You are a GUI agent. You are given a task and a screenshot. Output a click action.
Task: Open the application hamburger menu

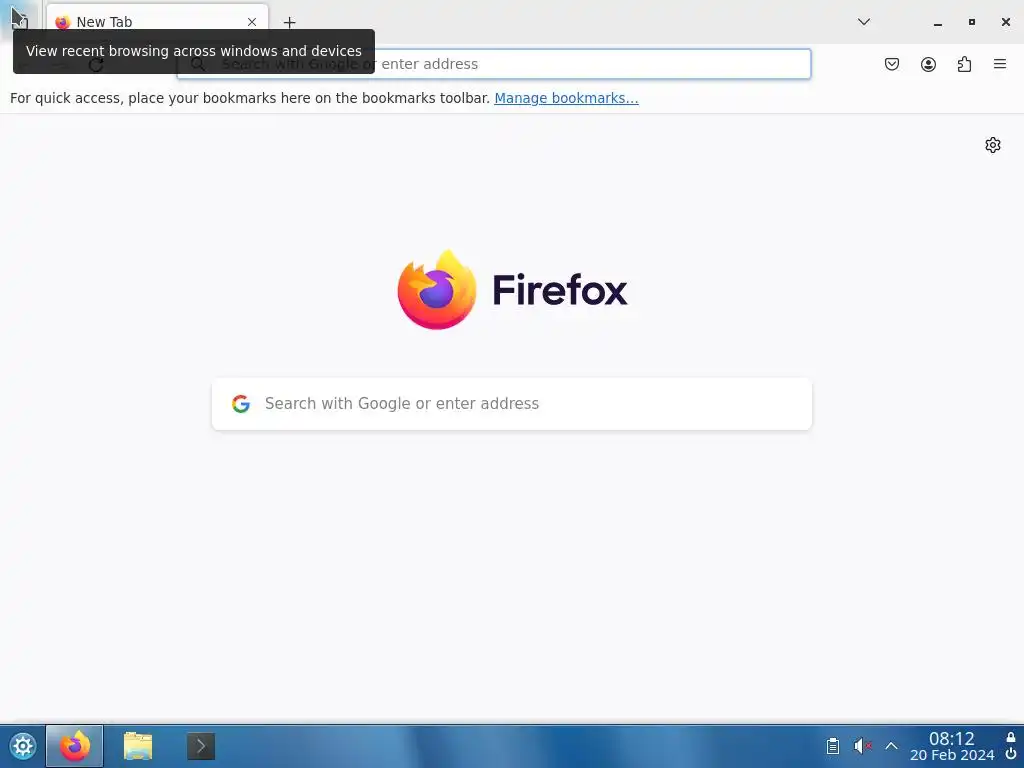(1000, 64)
